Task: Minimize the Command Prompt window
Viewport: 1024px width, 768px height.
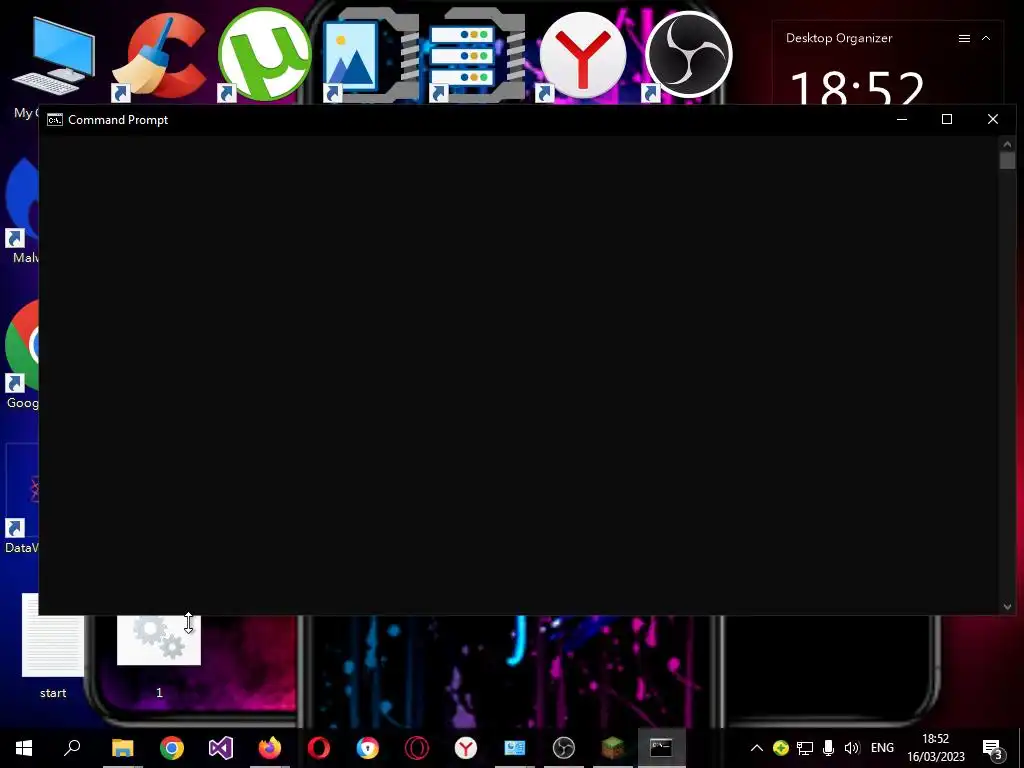Action: 902,120
